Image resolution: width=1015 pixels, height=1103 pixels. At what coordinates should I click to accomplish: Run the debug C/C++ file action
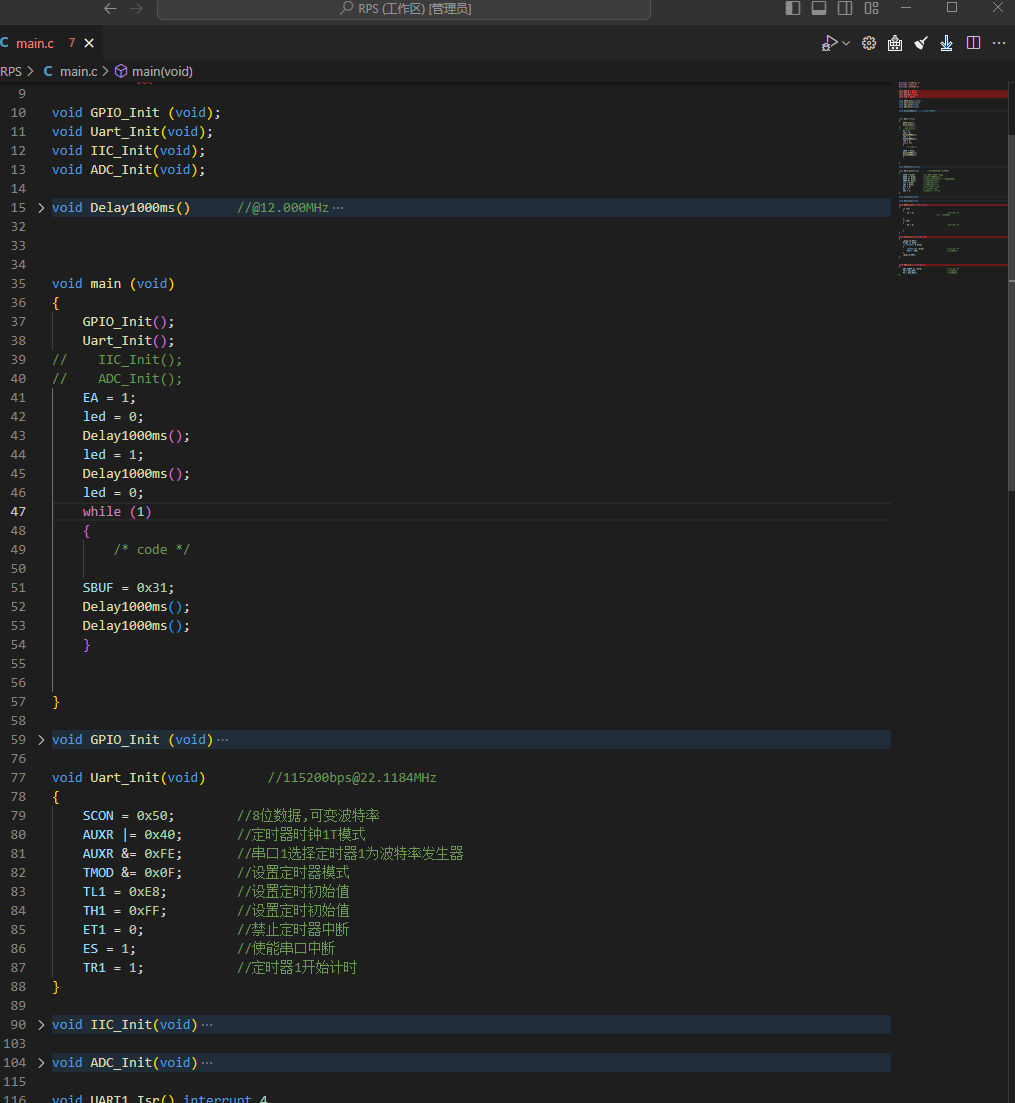(x=829, y=44)
